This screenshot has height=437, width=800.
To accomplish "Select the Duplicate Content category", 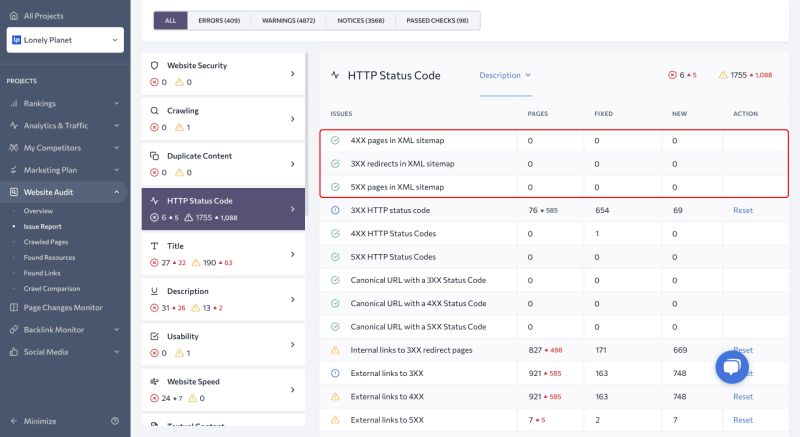I will tap(223, 164).
